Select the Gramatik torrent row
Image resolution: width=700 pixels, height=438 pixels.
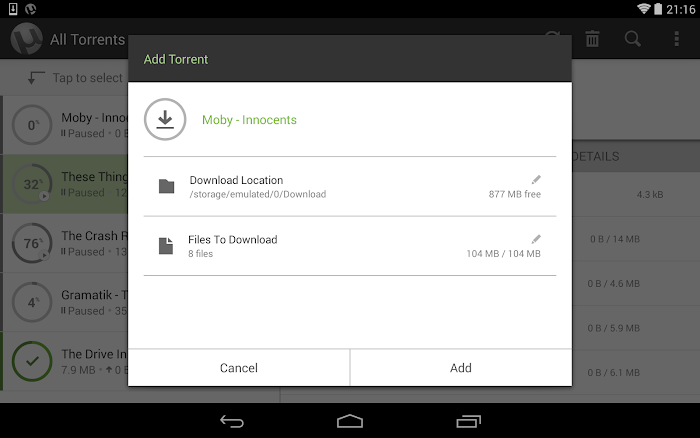[65, 302]
